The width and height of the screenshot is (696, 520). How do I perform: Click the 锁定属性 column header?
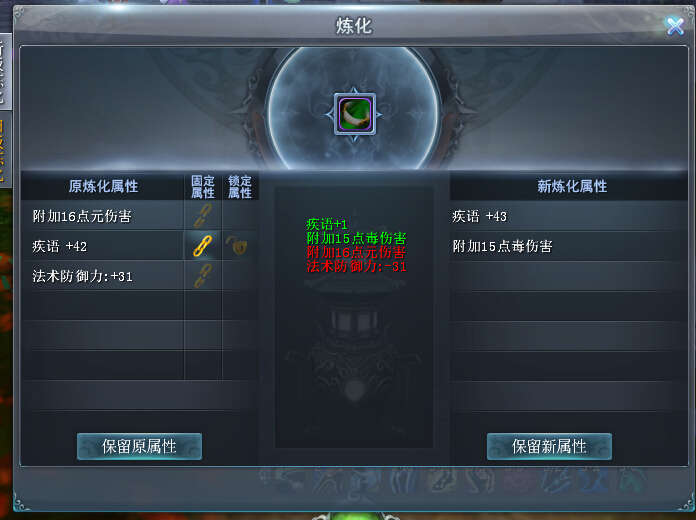[240, 187]
